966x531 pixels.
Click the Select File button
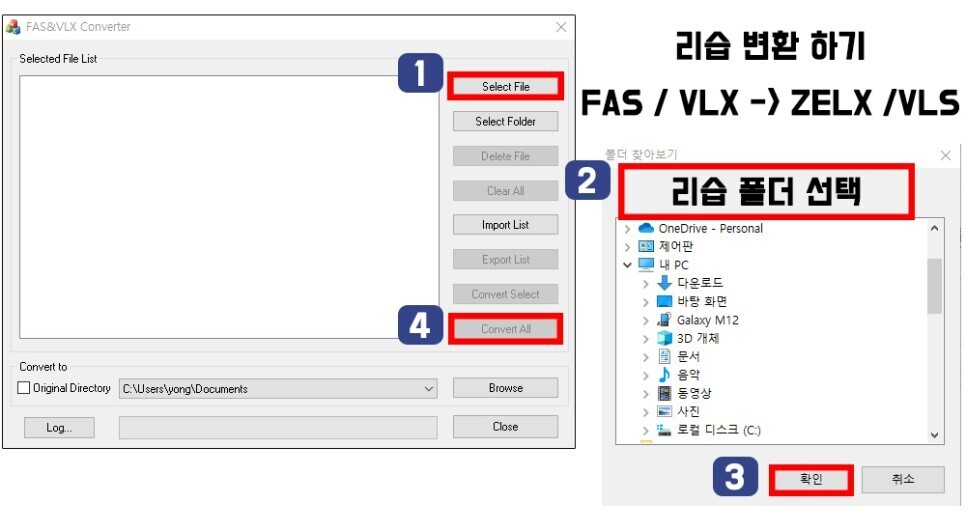[505, 87]
